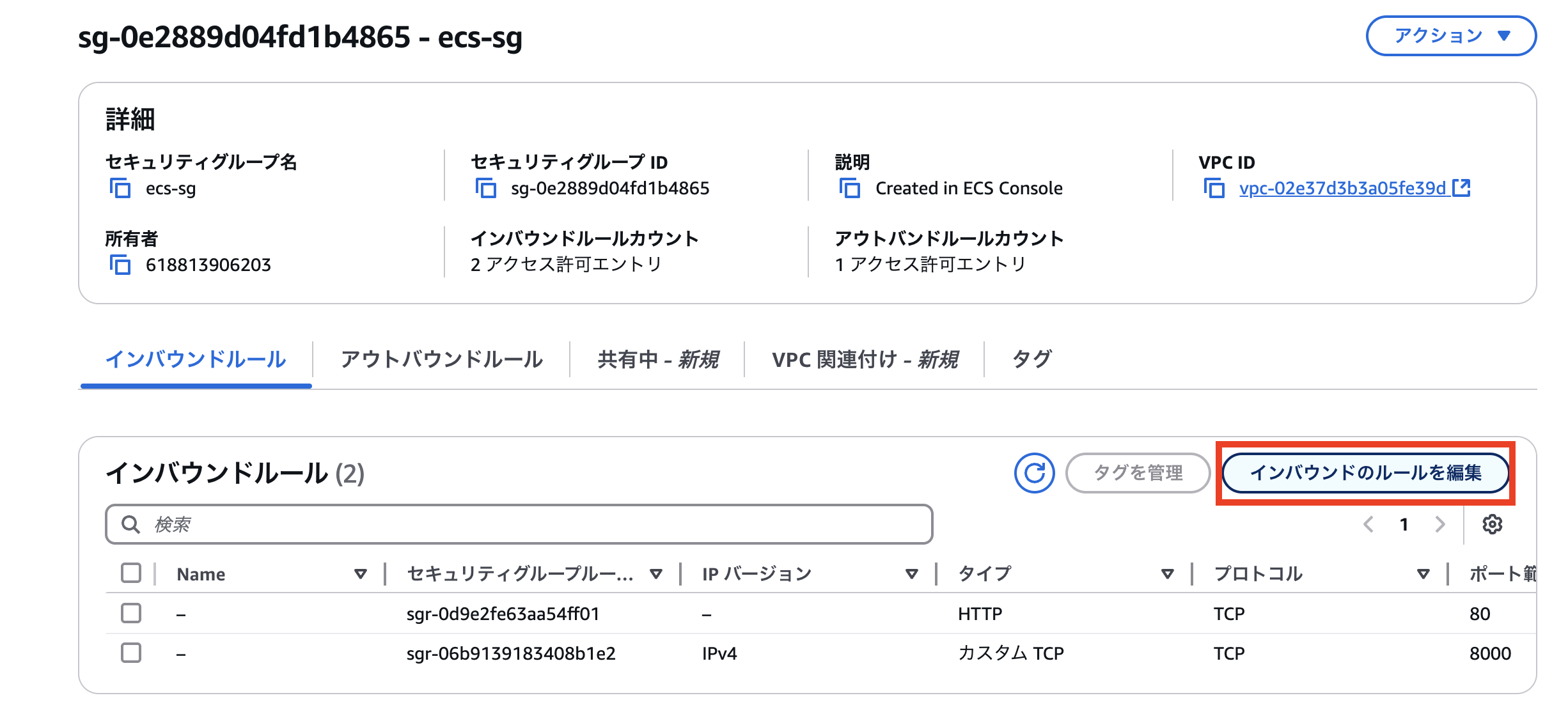Check the HTTP port 80 rule row
1568x707 pixels.
tap(131, 614)
